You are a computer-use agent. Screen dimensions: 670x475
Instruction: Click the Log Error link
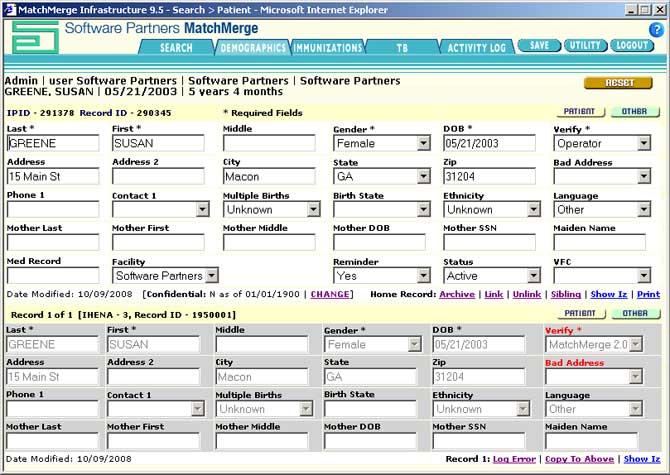[x=514, y=459]
